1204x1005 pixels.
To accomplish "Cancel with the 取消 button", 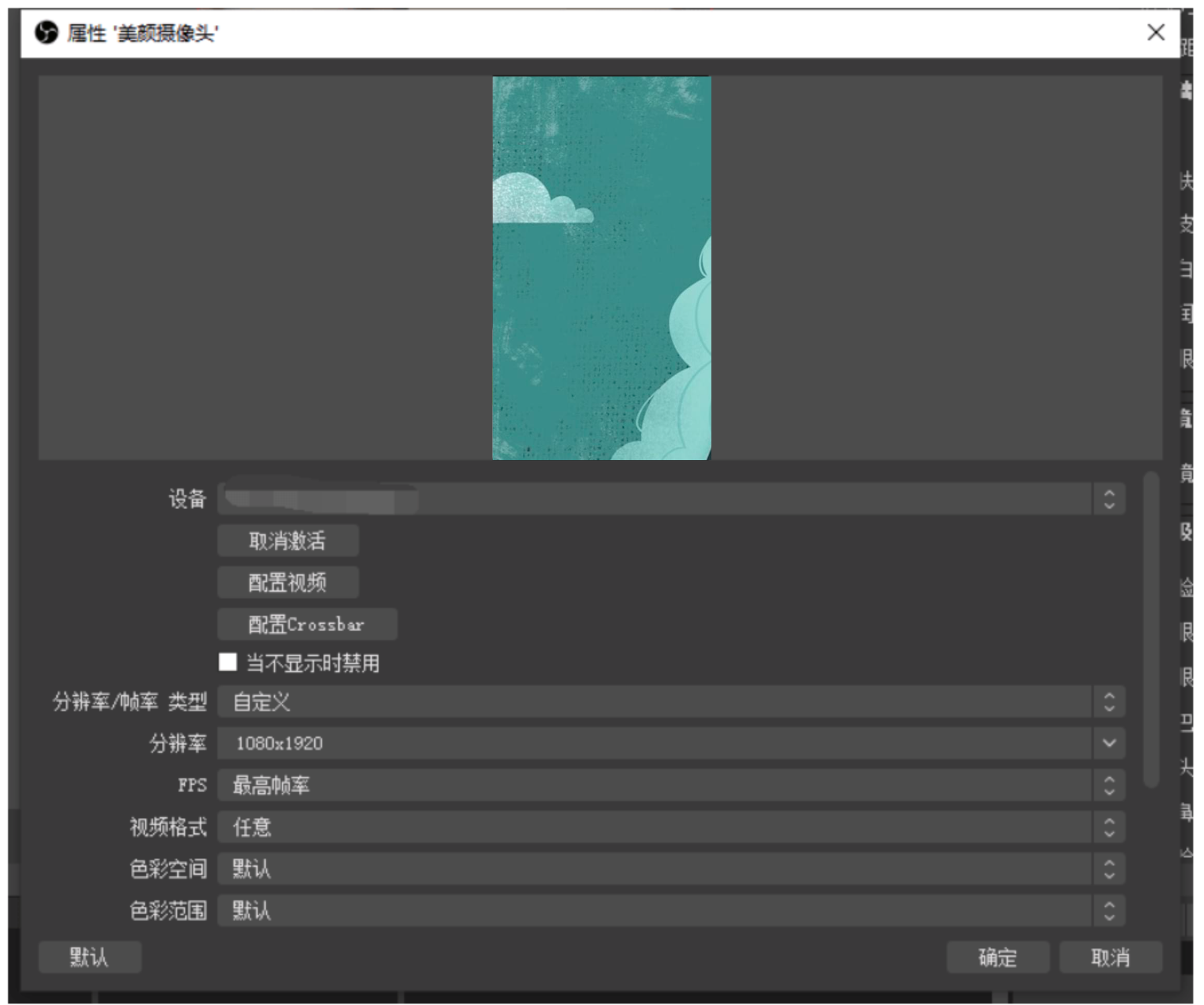I will pos(1111,957).
